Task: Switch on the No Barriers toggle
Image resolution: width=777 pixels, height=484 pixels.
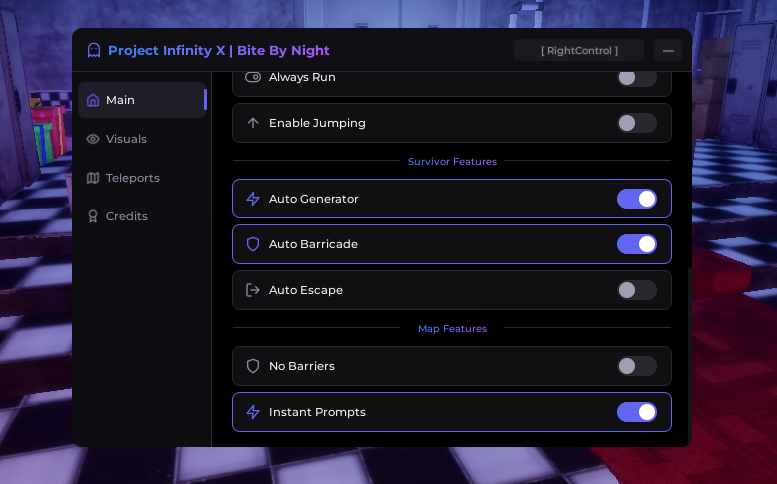Action: [637, 366]
